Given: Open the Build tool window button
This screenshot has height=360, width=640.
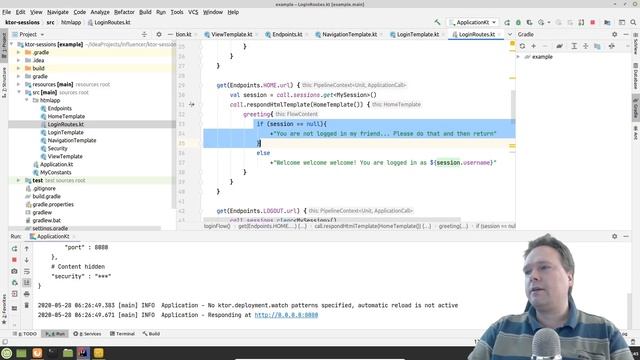Looking at the screenshot, I should [x=151, y=334].
